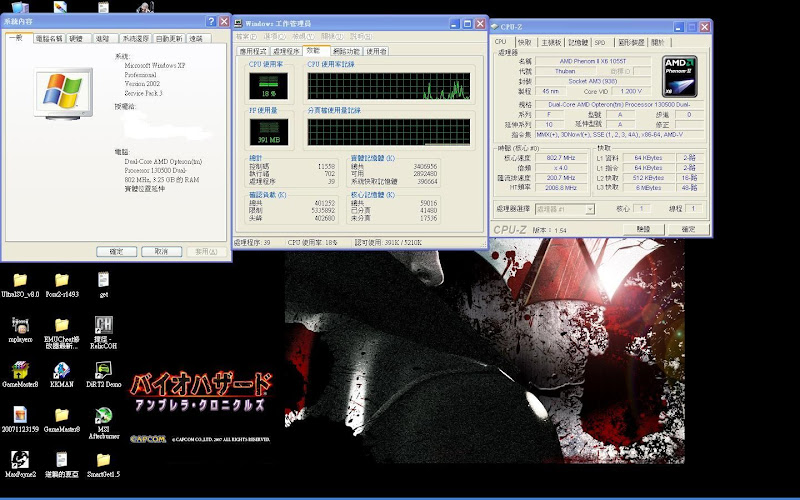Image resolution: width=800 pixels, height=500 pixels.
Task: Open the SmartGet1.5 folder icon
Action: tap(104, 460)
